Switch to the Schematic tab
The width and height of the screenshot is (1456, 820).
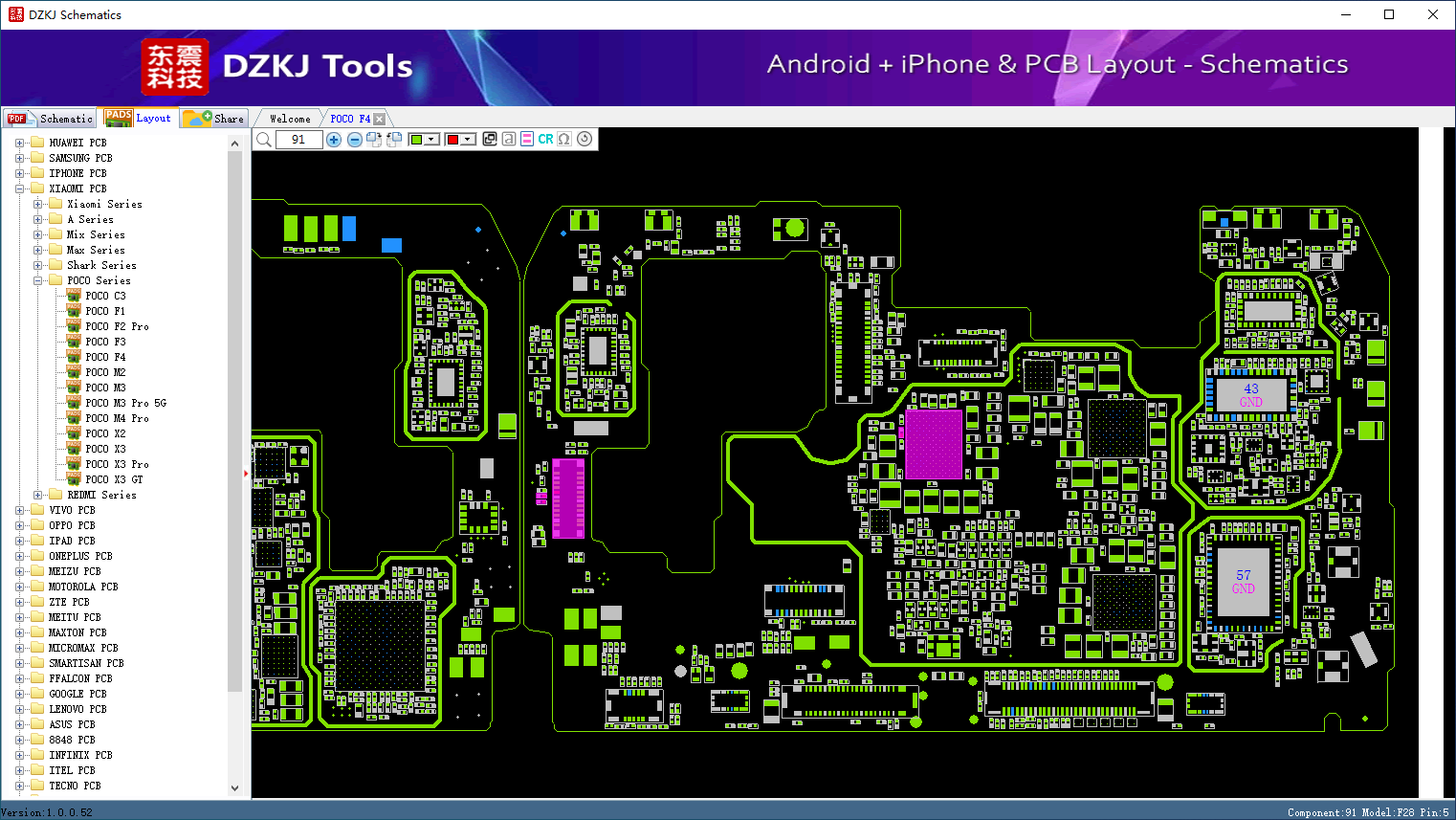51,119
